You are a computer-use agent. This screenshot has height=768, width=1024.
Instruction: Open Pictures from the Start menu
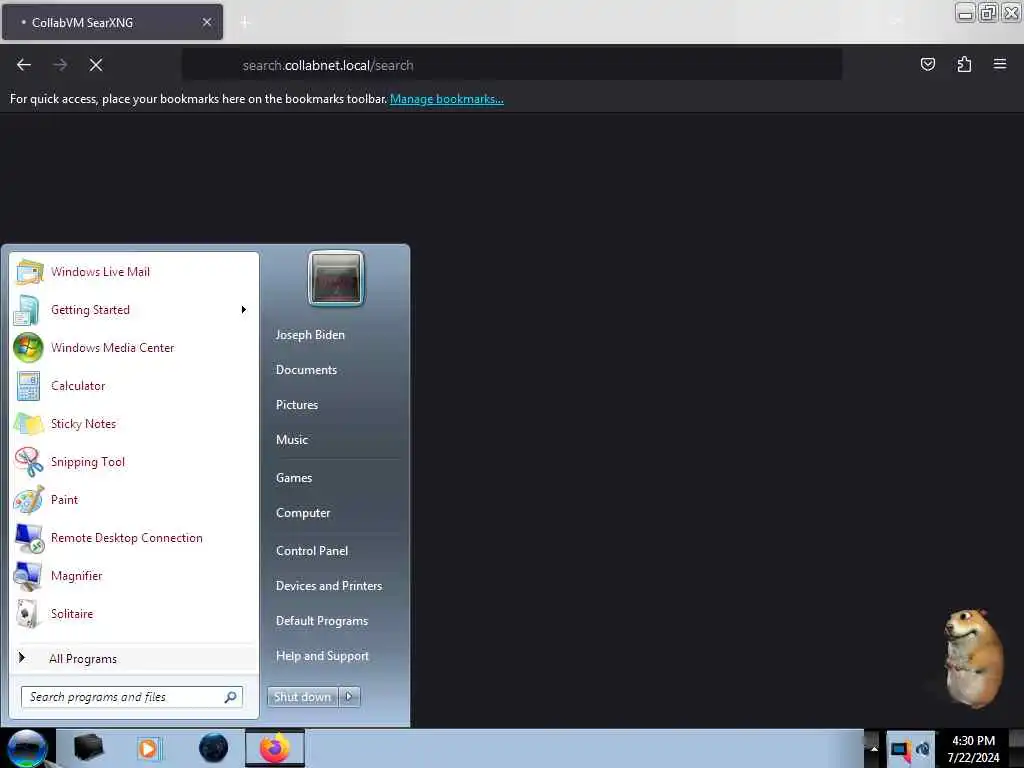[296, 405]
